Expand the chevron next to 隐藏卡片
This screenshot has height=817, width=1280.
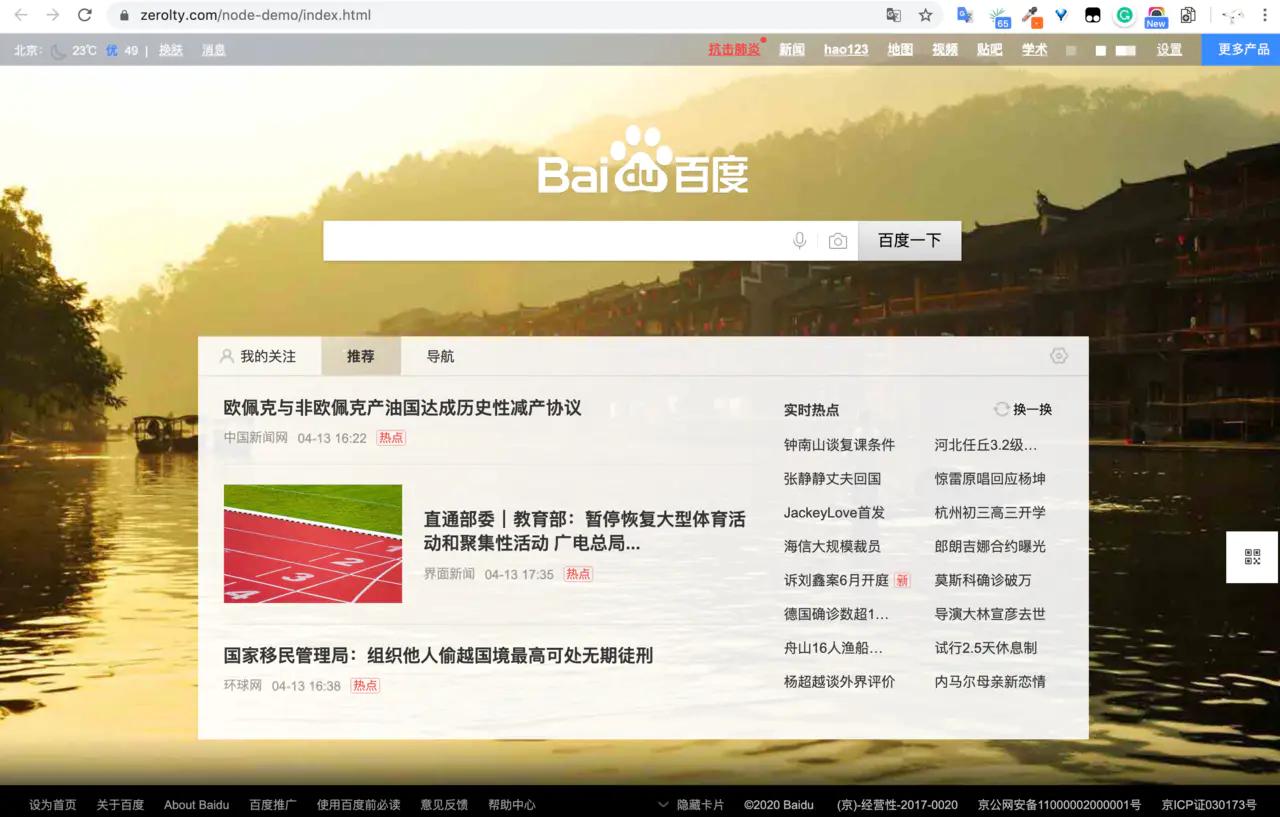point(663,804)
